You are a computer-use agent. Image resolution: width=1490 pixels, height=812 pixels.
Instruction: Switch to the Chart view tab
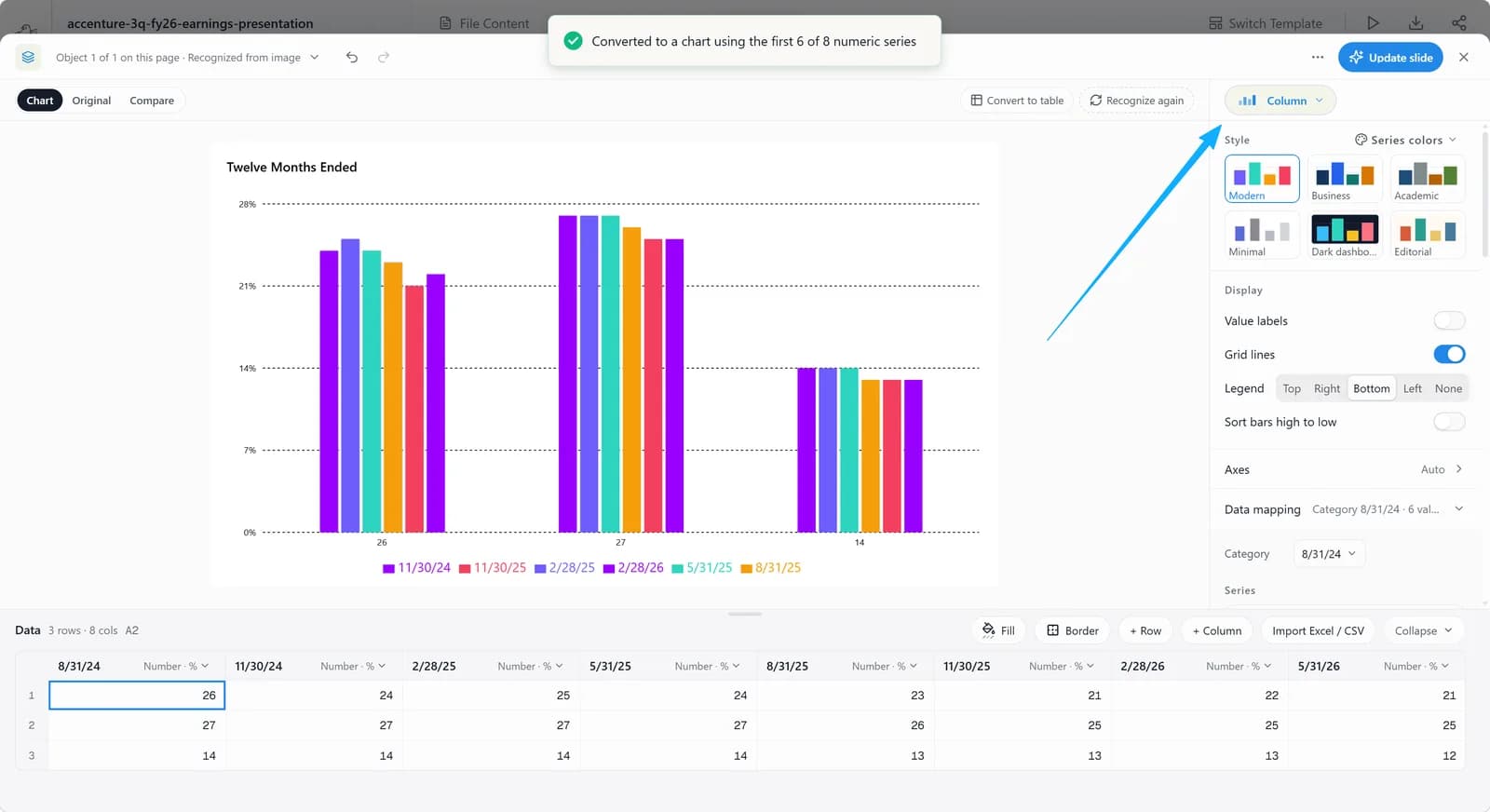tap(40, 101)
